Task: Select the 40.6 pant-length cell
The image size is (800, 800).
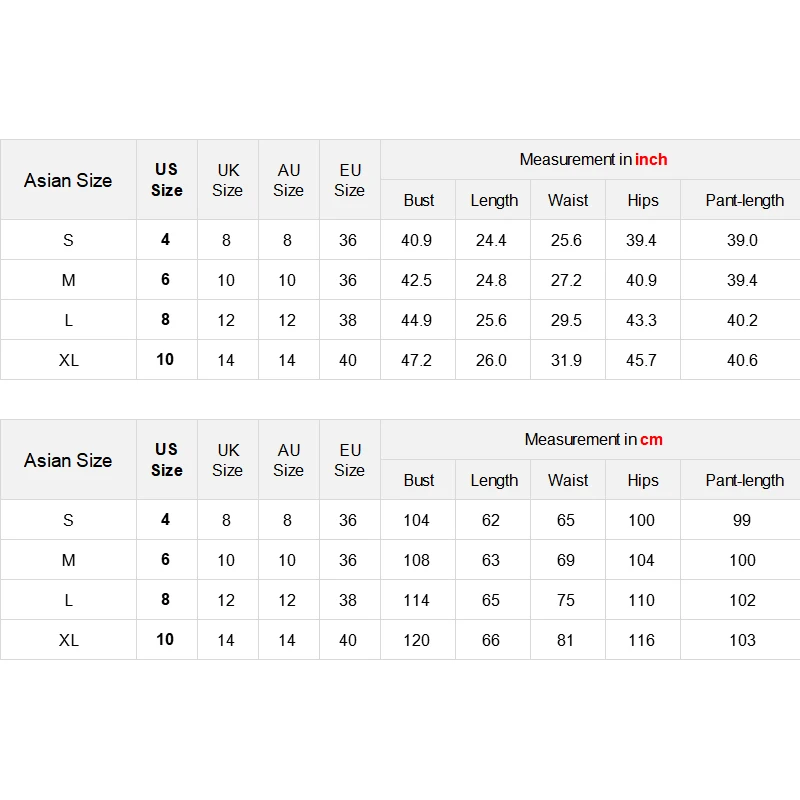Action: [742, 360]
